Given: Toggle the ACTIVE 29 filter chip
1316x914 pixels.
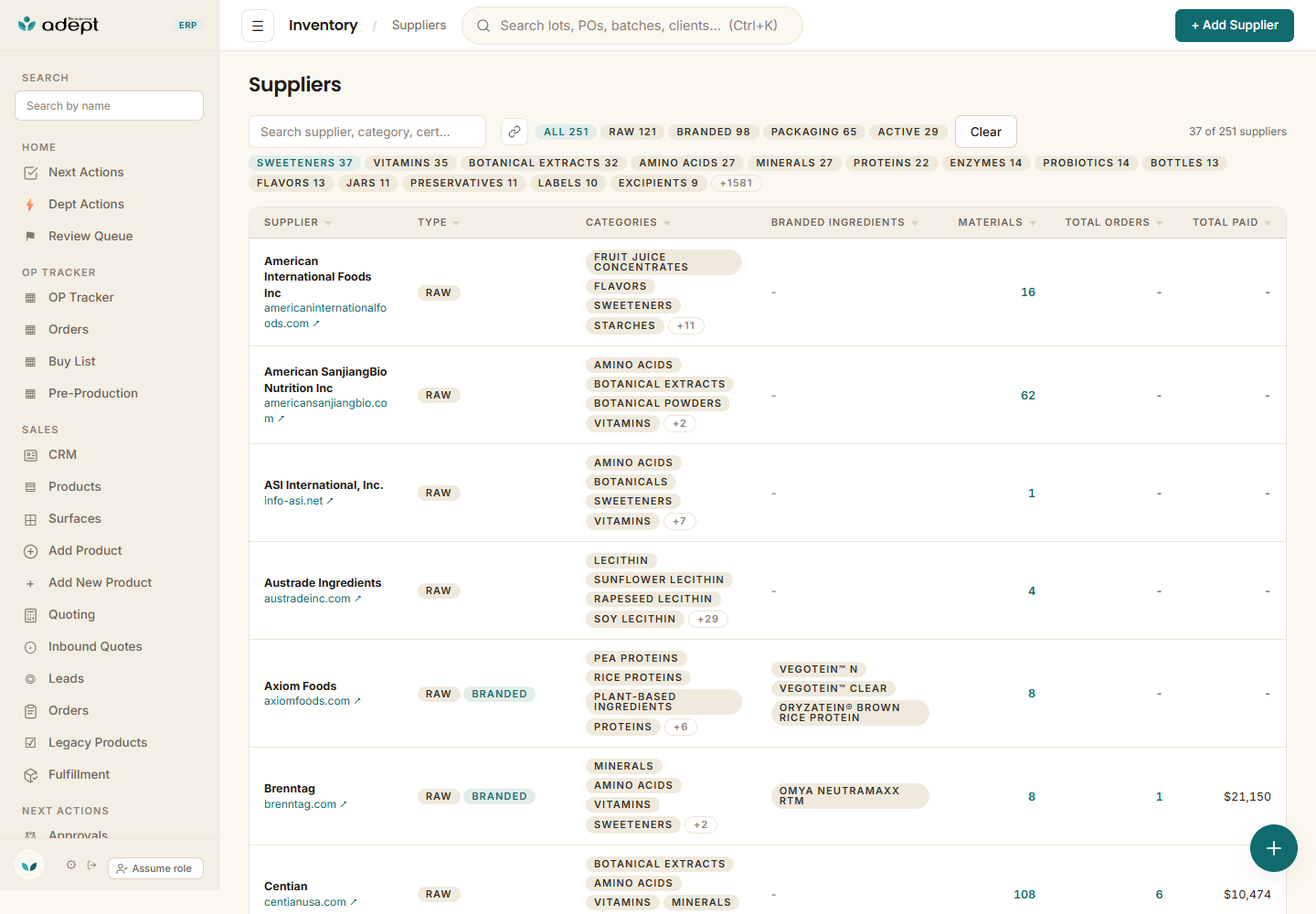Looking at the screenshot, I should point(907,132).
